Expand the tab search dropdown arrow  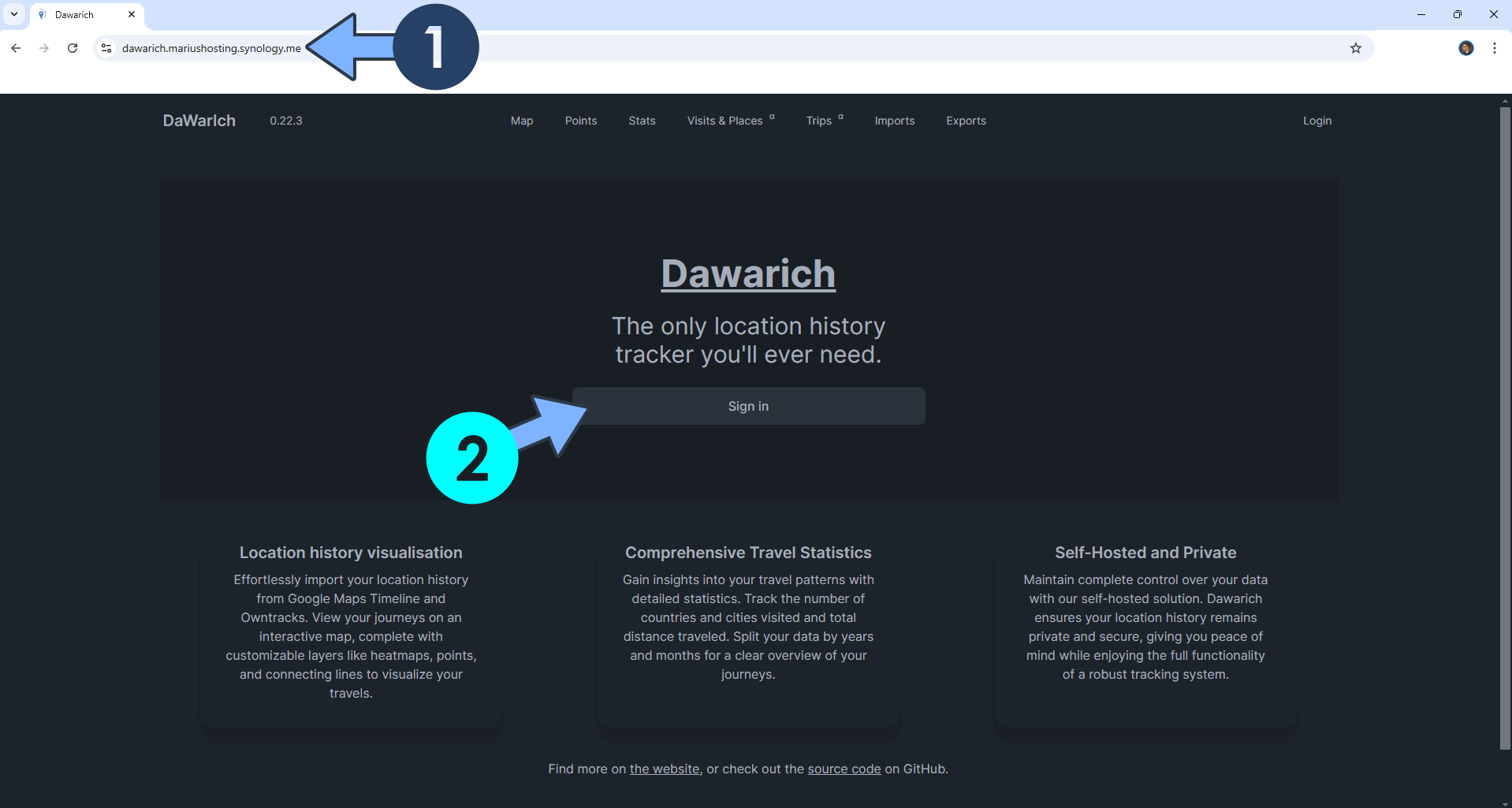14,14
